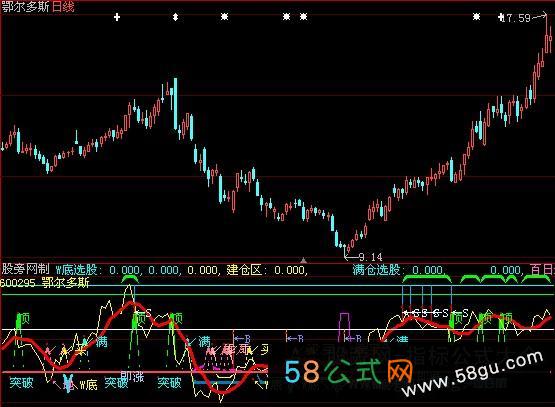Click the 58公式网 logo
Screen dimensions: 555x407
(x=349, y=372)
